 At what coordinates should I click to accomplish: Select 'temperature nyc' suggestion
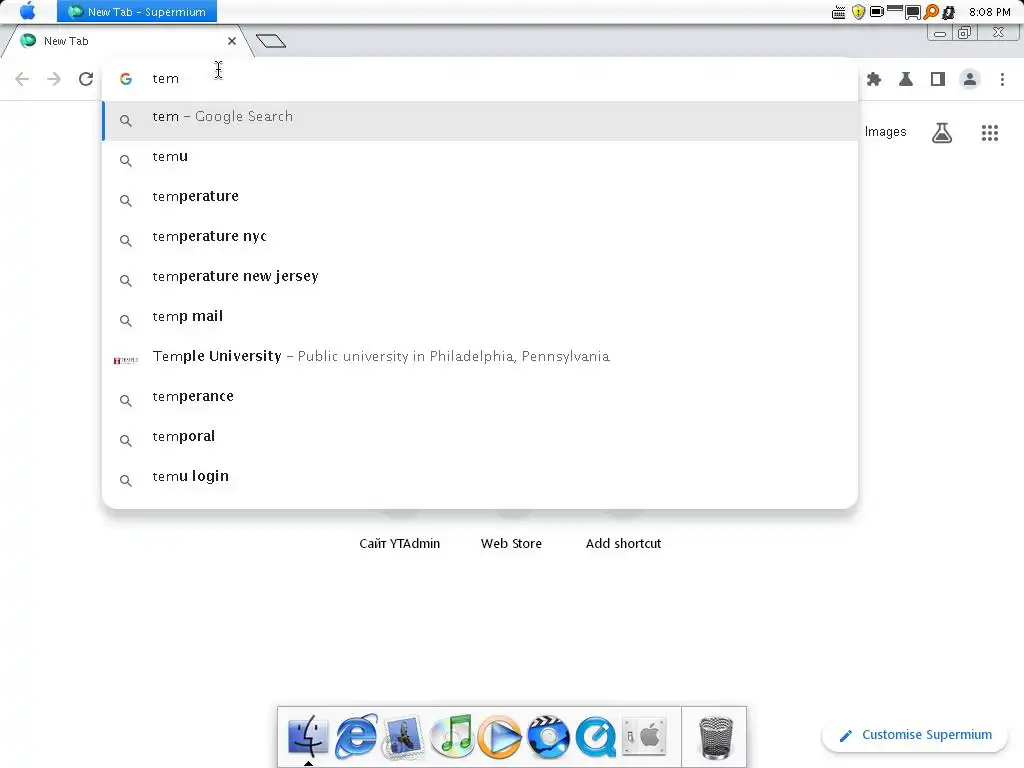point(480,240)
